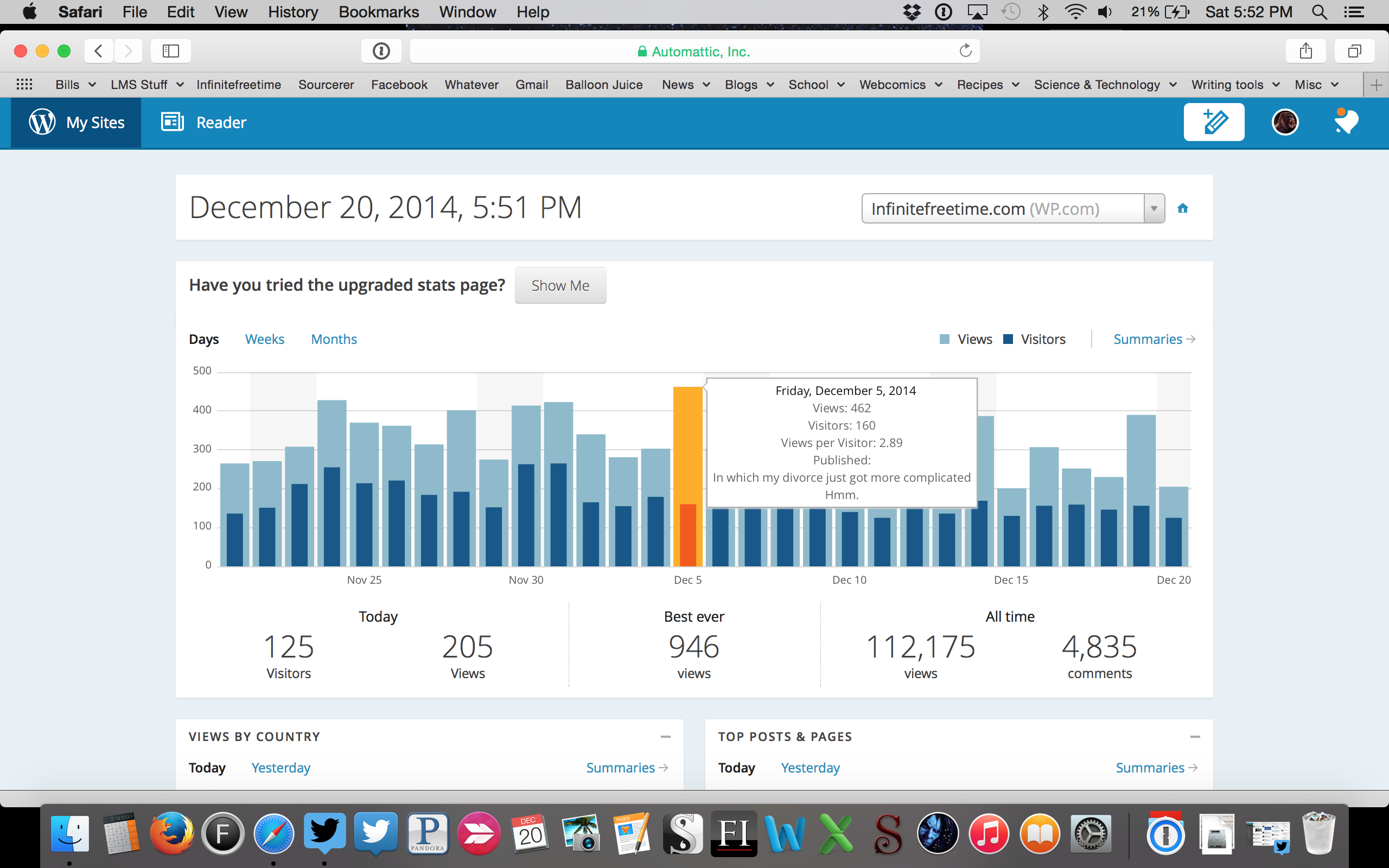Open 1Password extension icon in the toolbar
Image resolution: width=1389 pixels, height=868 pixels.
pyautogui.click(x=381, y=51)
